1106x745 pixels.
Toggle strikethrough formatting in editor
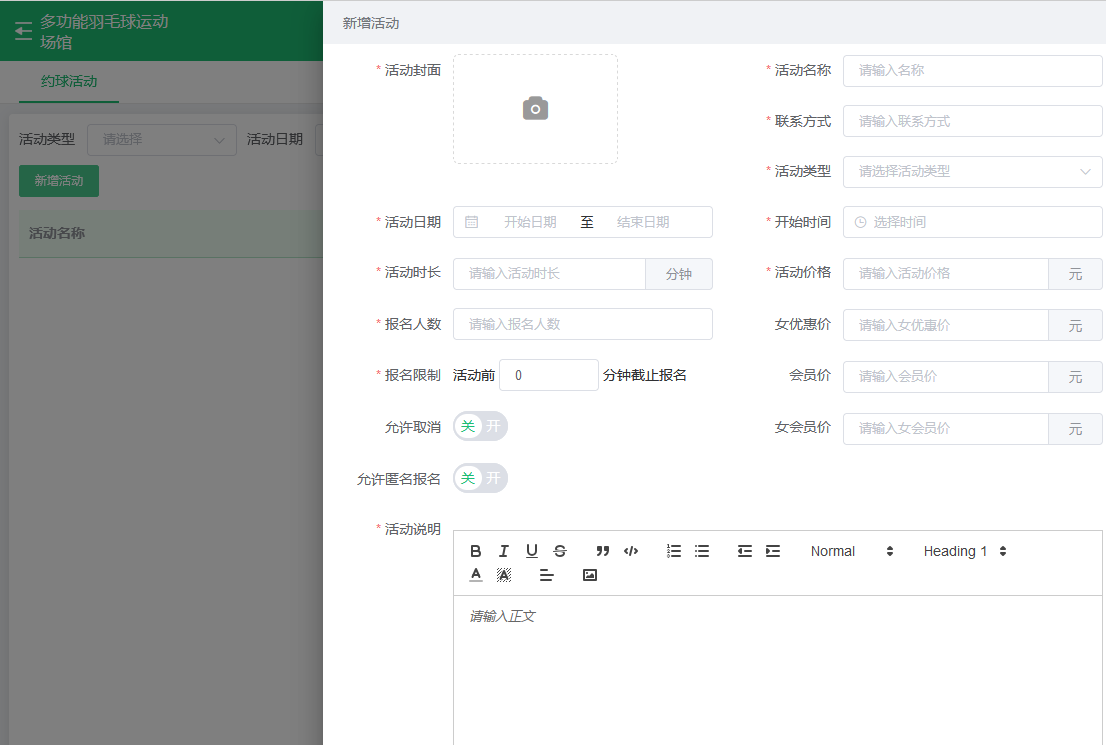click(560, 551)
